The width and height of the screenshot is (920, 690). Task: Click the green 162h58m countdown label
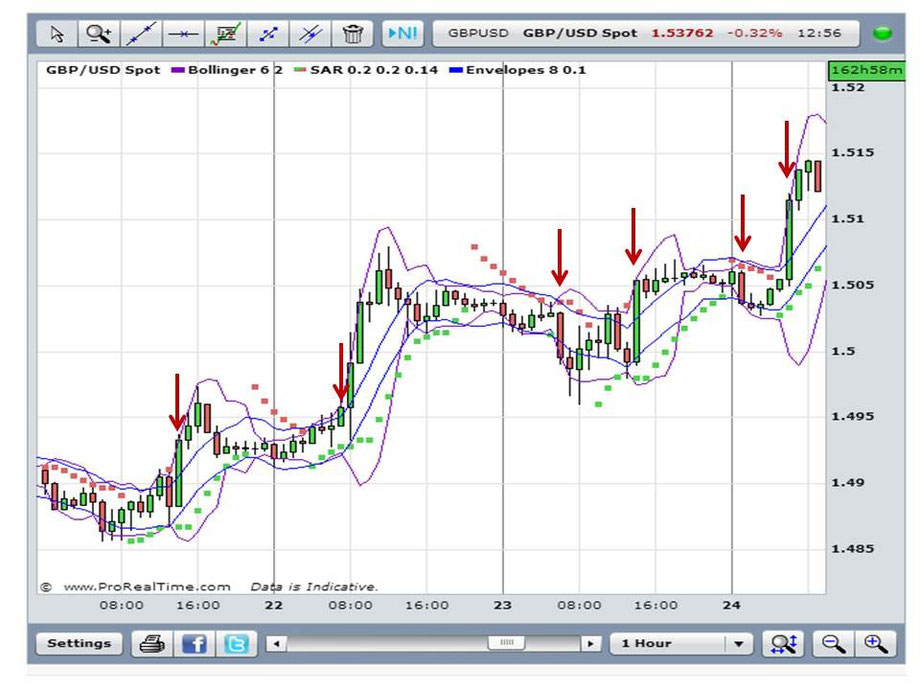(867, 70)
